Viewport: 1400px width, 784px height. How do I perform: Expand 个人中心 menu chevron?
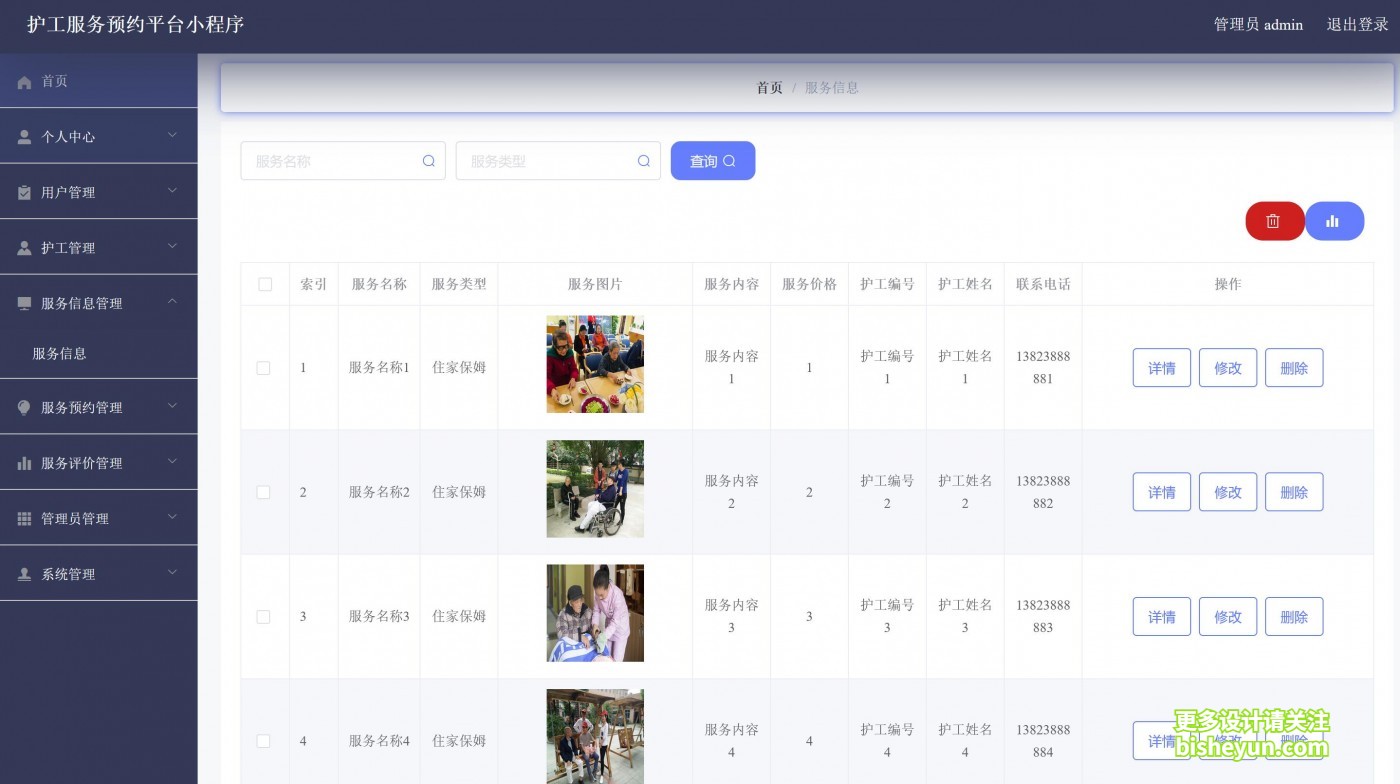coord(172,135)
